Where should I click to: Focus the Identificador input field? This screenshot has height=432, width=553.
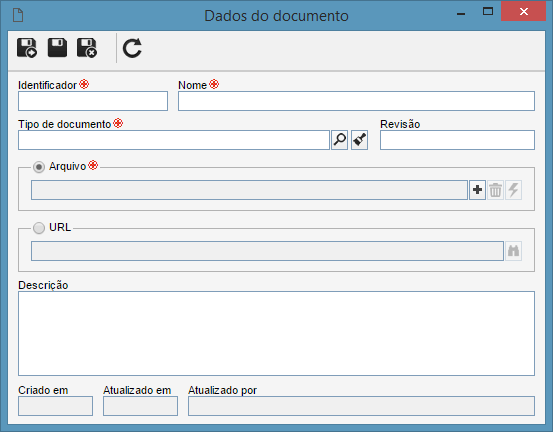[x=93, y=101]
